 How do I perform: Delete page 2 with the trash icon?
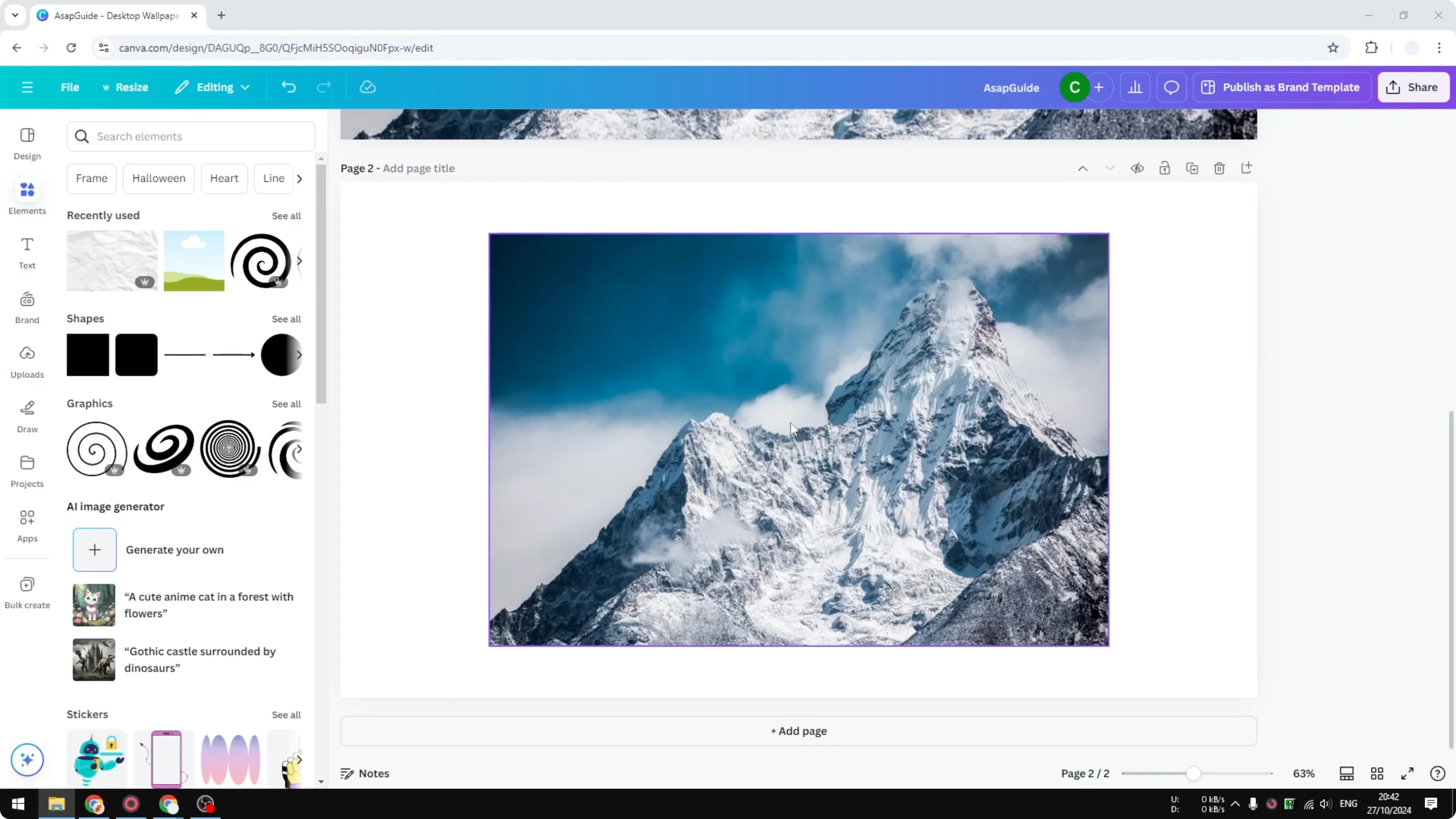(x=1219, y=168)
